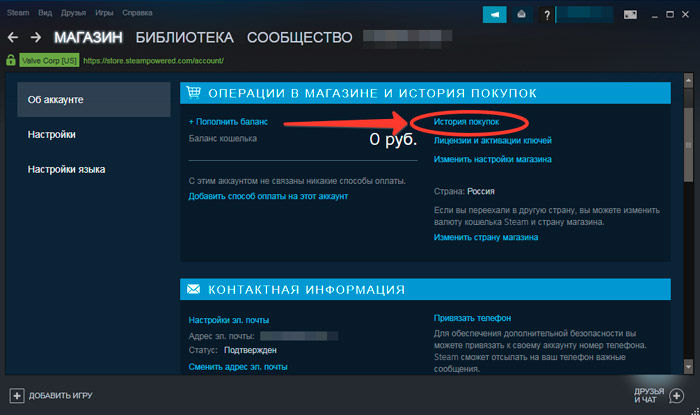Go back with the left arrow
The image size is (700, 415).
[x=13, y=37]
